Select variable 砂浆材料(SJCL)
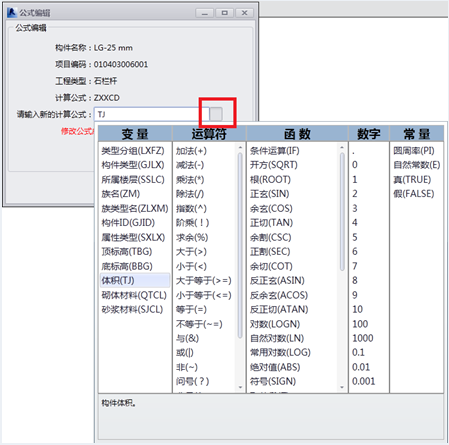The height and width of the screenshot is (445, 449). click(x=132, y=309)
